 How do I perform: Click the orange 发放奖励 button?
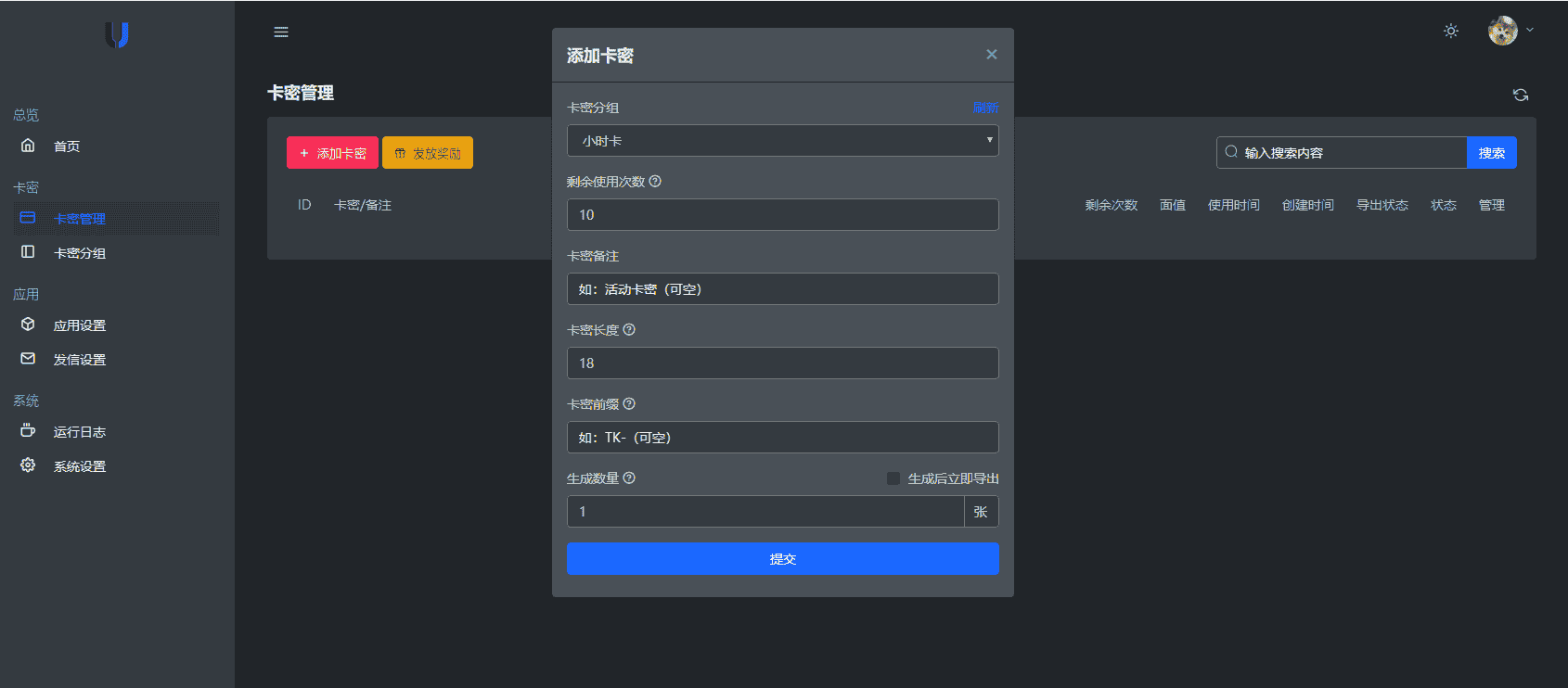coord(428,153)
